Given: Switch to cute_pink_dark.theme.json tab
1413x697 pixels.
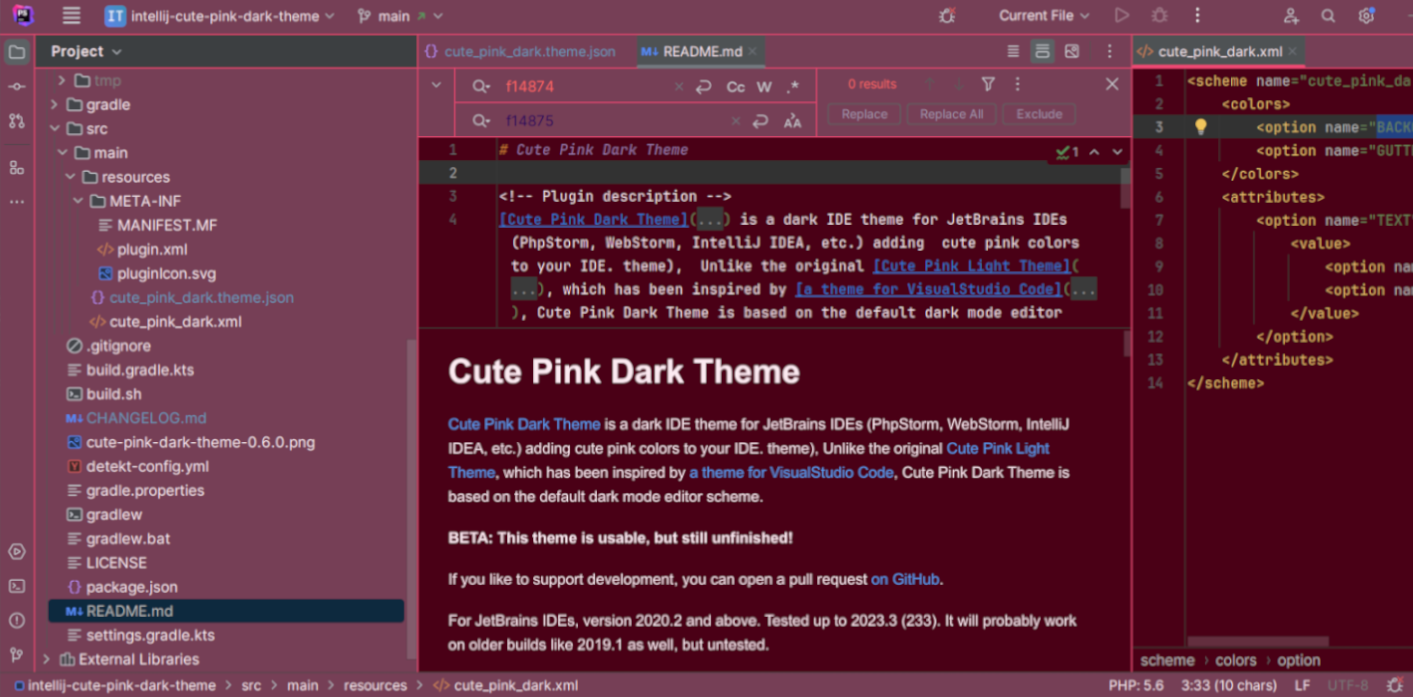Looking at the screenshot, I should (x=519, y=51).
